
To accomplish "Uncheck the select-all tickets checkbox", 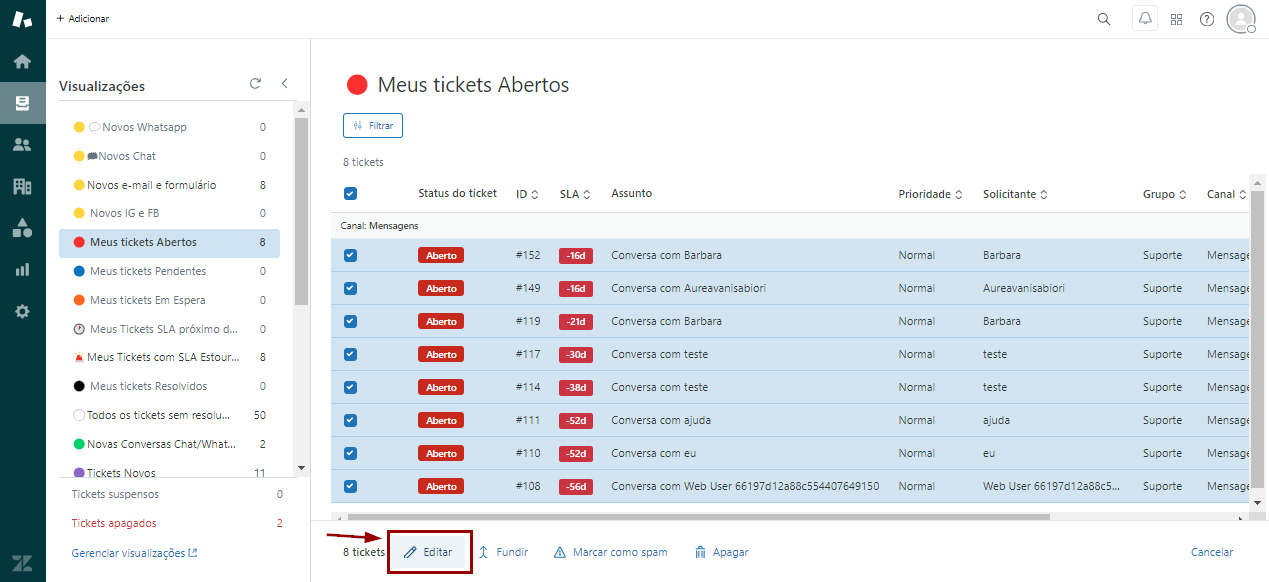I will click(x=350, y=194).
